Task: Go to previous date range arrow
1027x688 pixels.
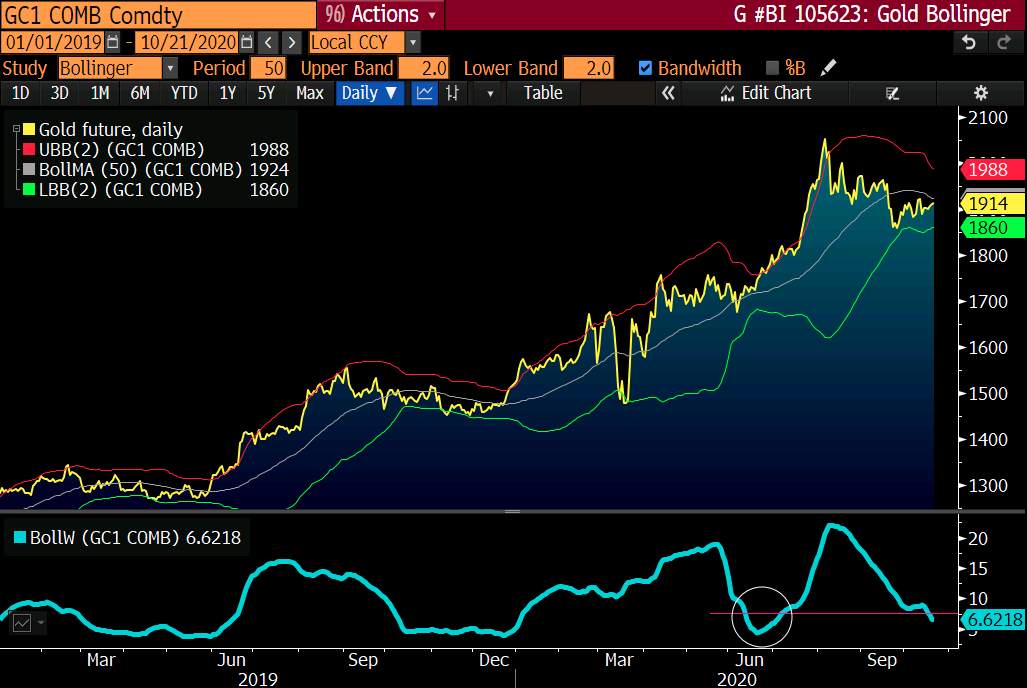Action: [269, 43]
